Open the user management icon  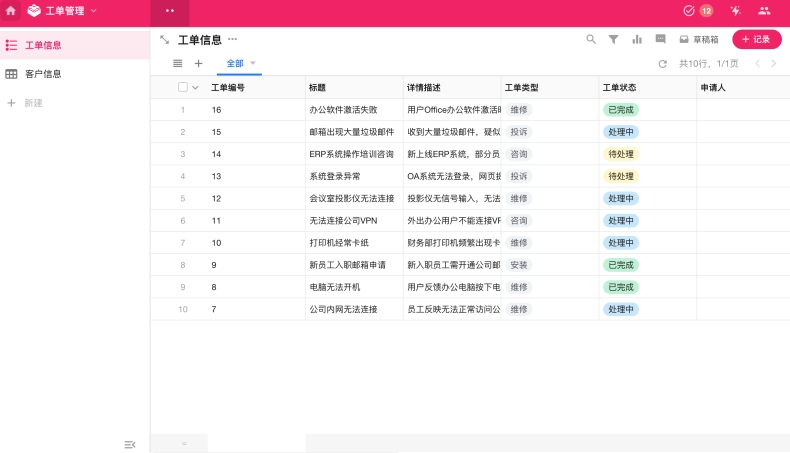(x=764, y=11)
